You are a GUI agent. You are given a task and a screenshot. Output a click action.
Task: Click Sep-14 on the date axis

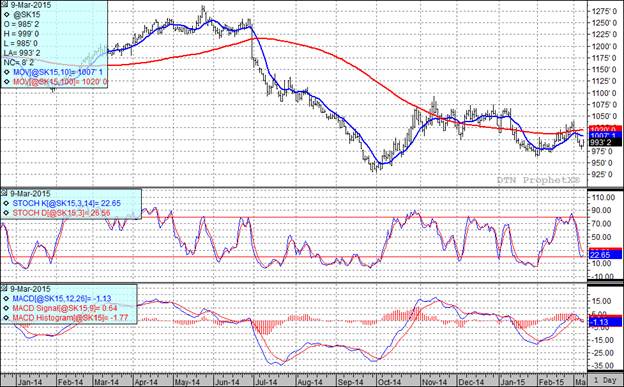[351, 381]
